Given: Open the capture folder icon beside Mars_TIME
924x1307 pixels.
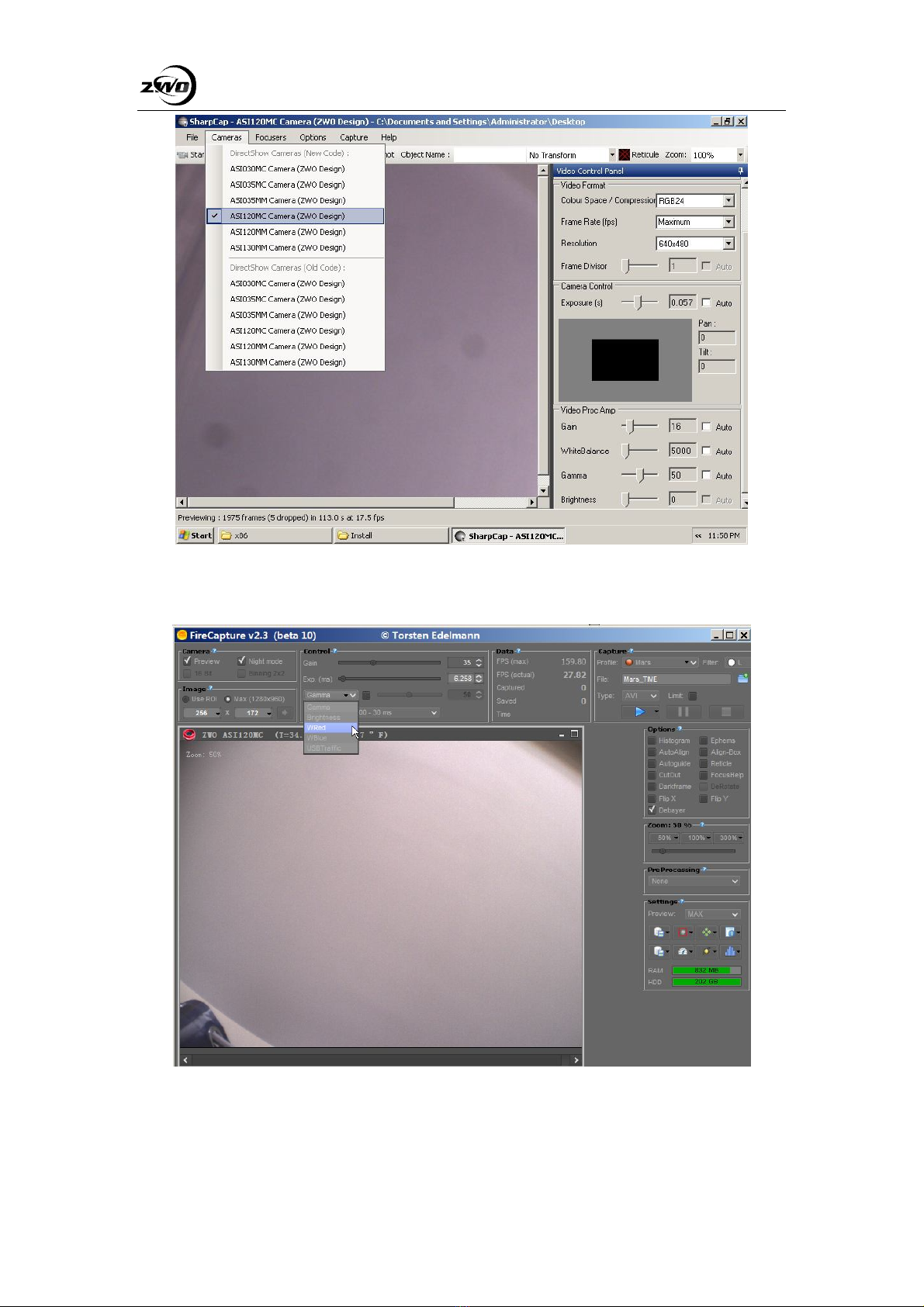Looking at the screenshot, I should coord(742,678).
